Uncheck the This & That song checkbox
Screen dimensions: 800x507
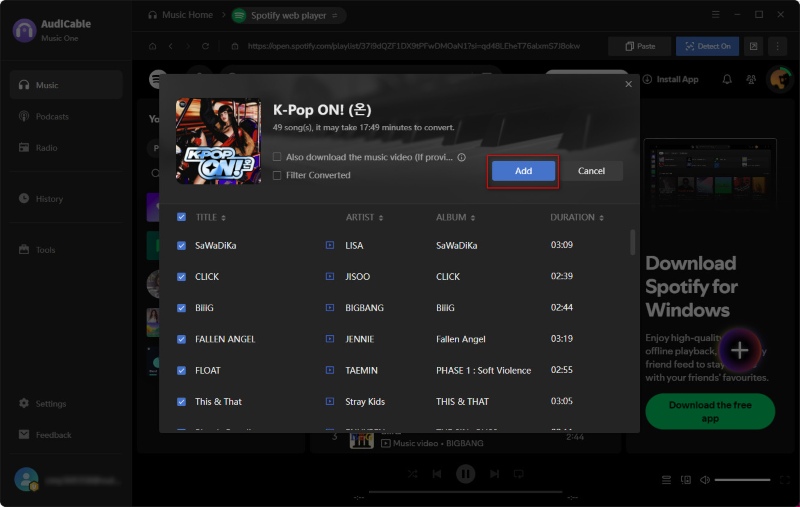tap(181, 401)
